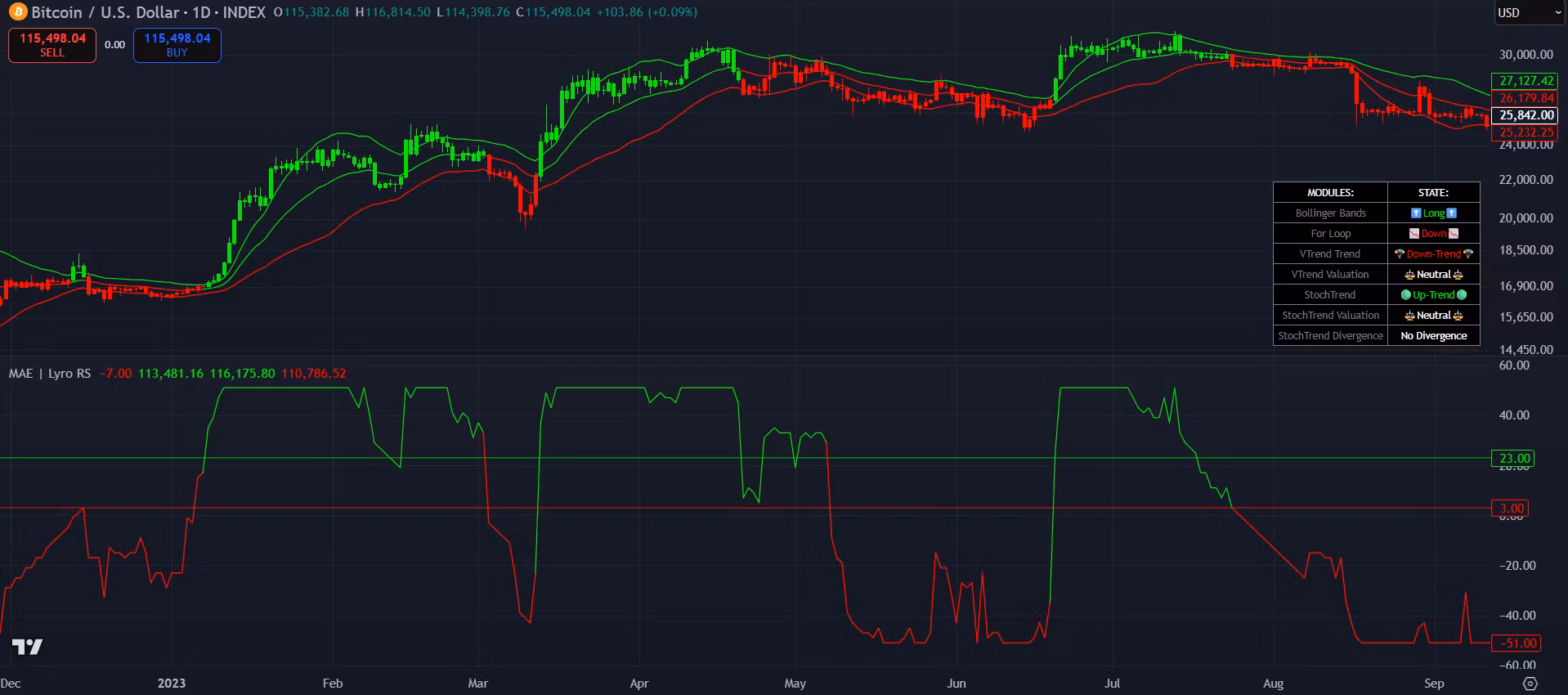Click the TradingView logo
Screen dimensions: 1568x695
[27, 647]
